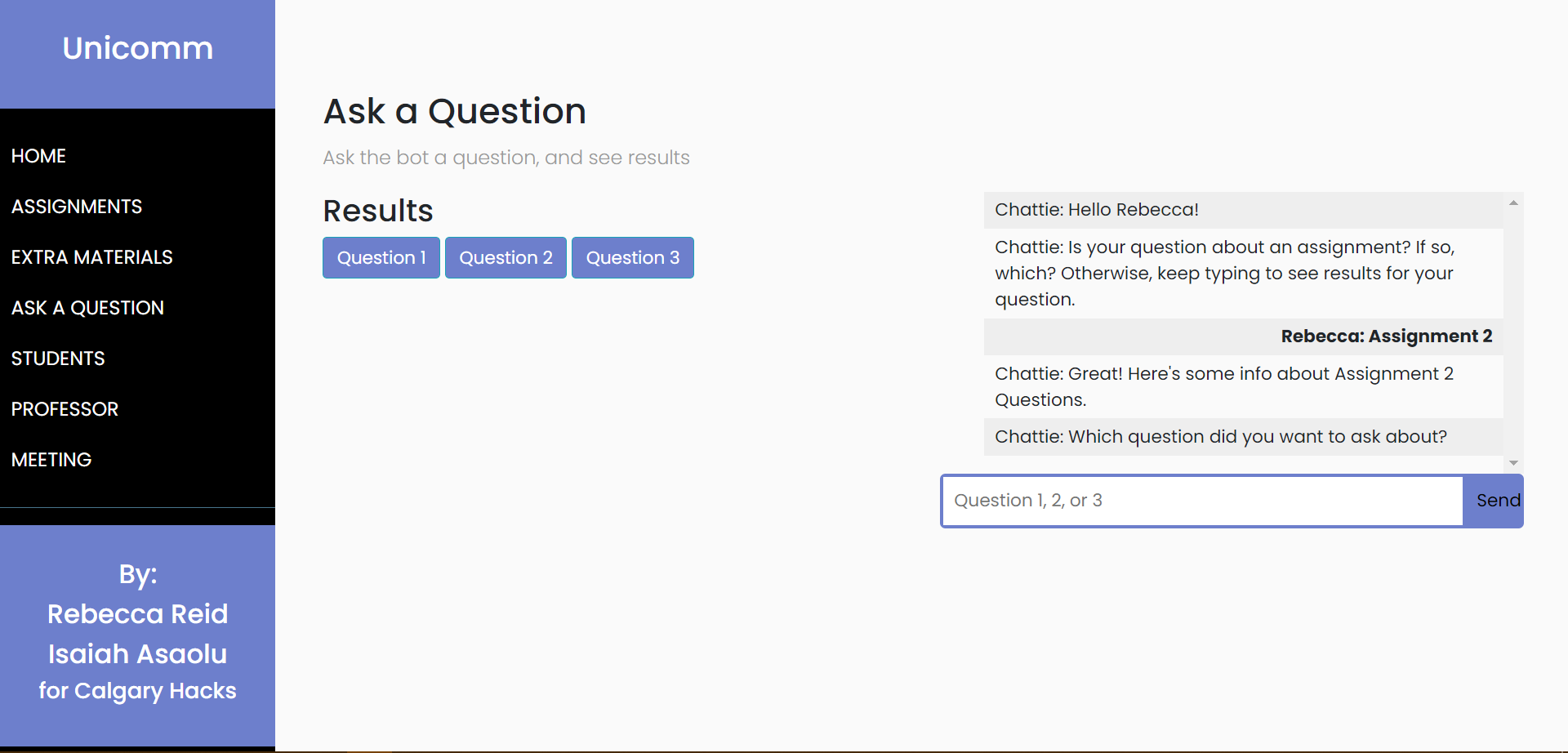Click the chat scrollbar down arrow
The image size is (1568, 753).
pyautogui.click(x=1513, y=463)
